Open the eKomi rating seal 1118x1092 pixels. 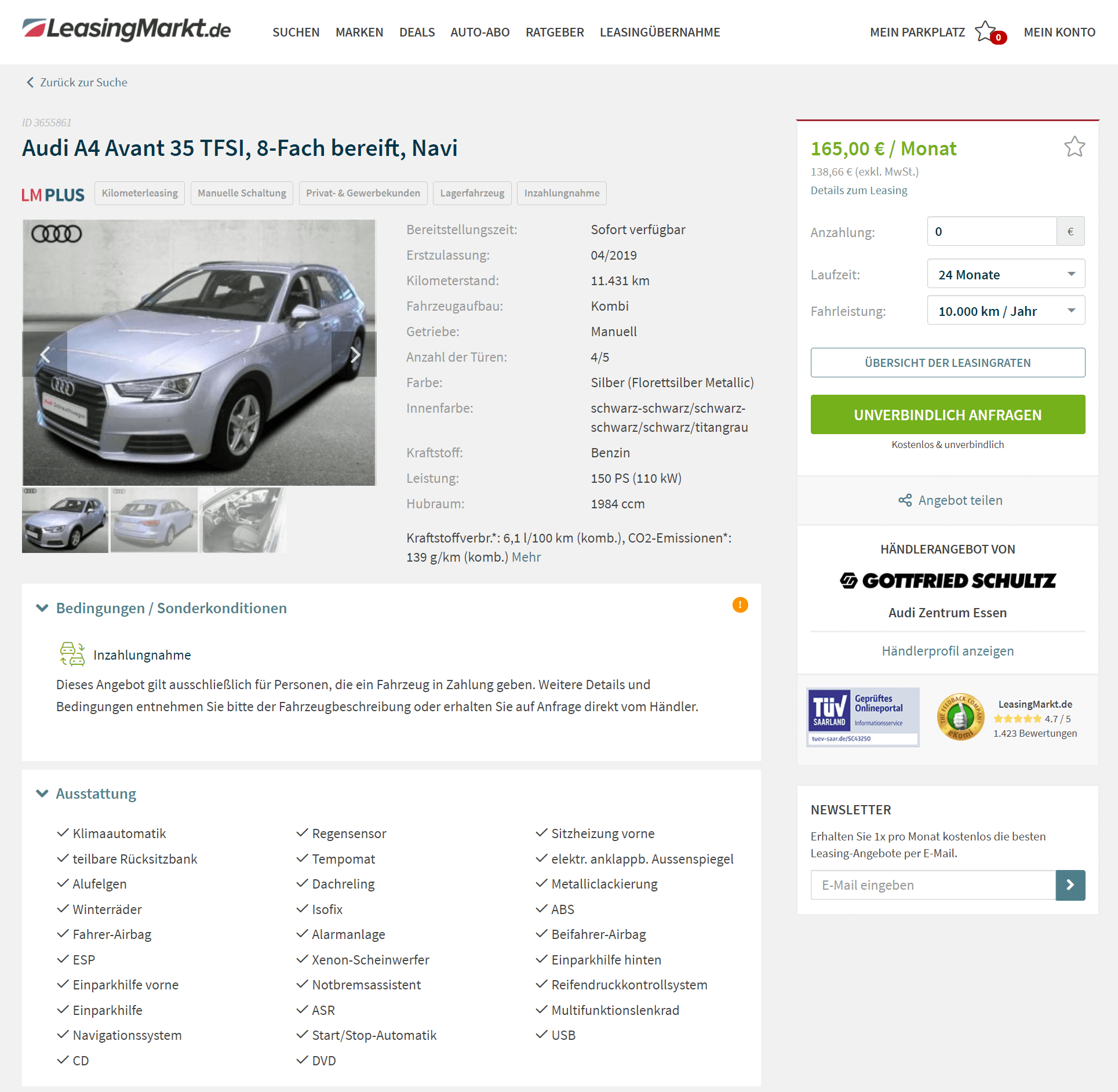pyautogui.click(x=960, y=717)
